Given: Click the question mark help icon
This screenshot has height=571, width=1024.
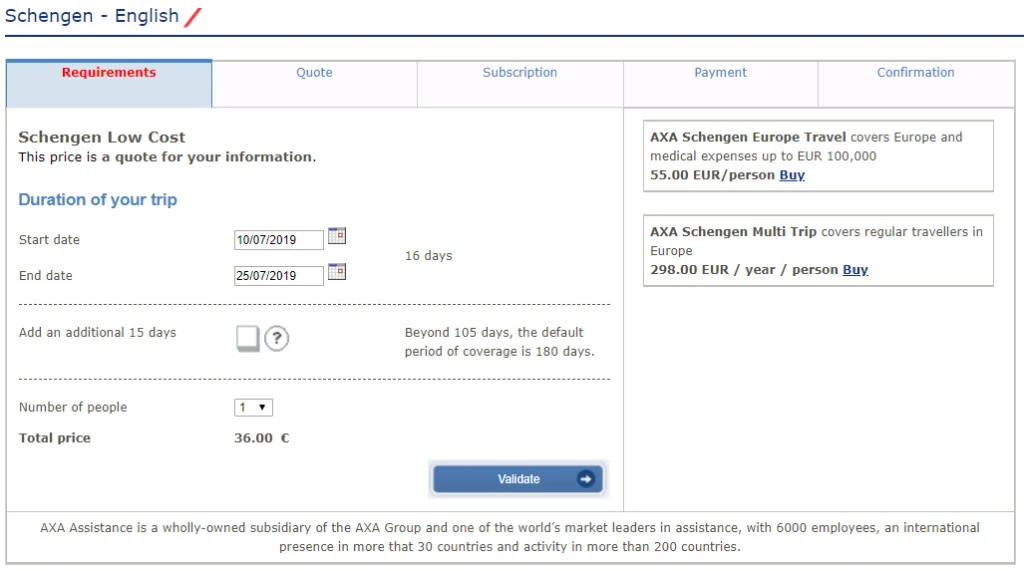Looking at the screenshot, I should tap(277, 339).
